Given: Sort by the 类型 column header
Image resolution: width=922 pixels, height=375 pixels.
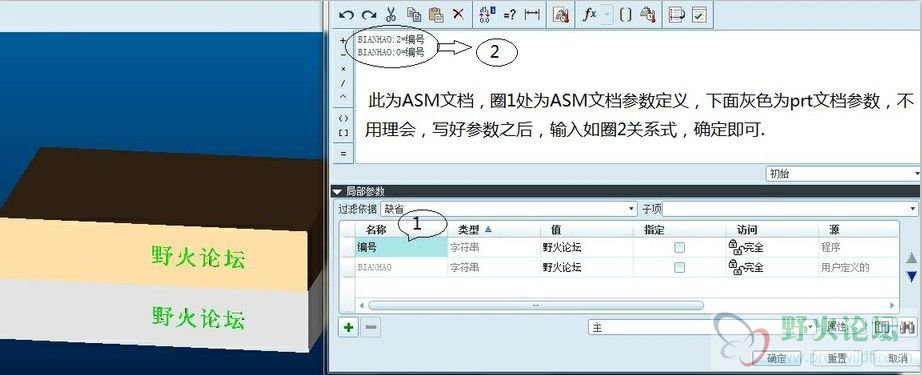Looking at the screenshot, I should click(494, 229).
